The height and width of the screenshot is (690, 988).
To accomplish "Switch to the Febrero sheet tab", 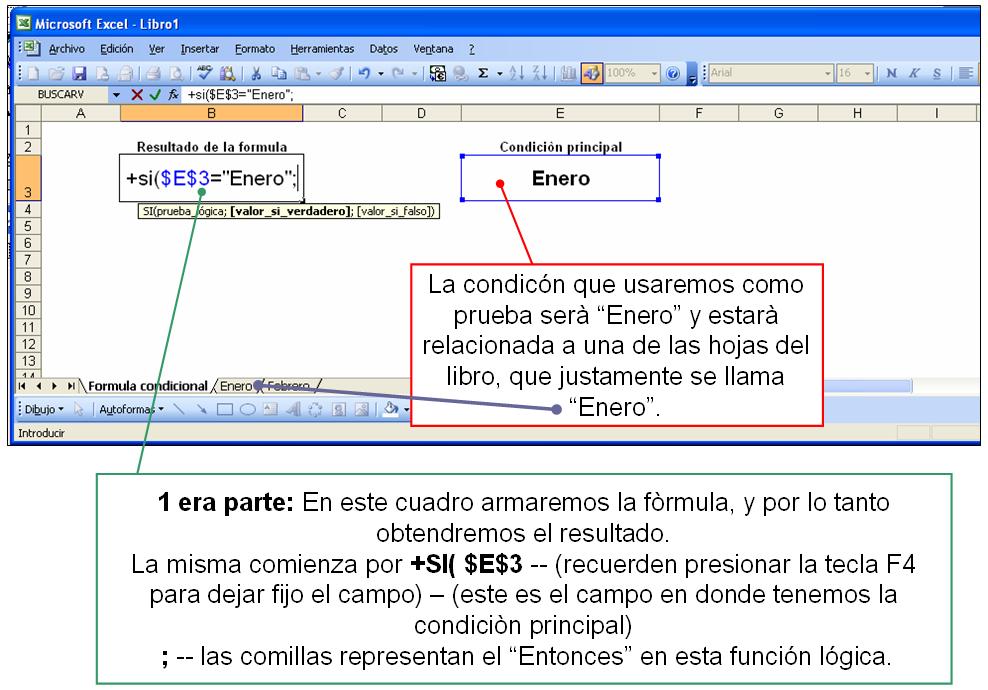I will point(287,383).
